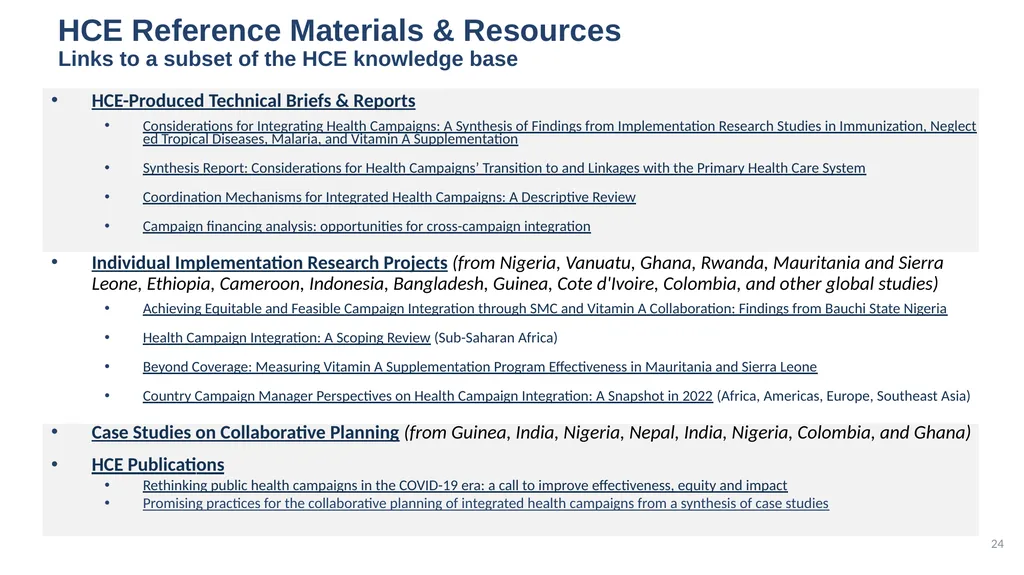Select the slide number 24

(997, 544)
